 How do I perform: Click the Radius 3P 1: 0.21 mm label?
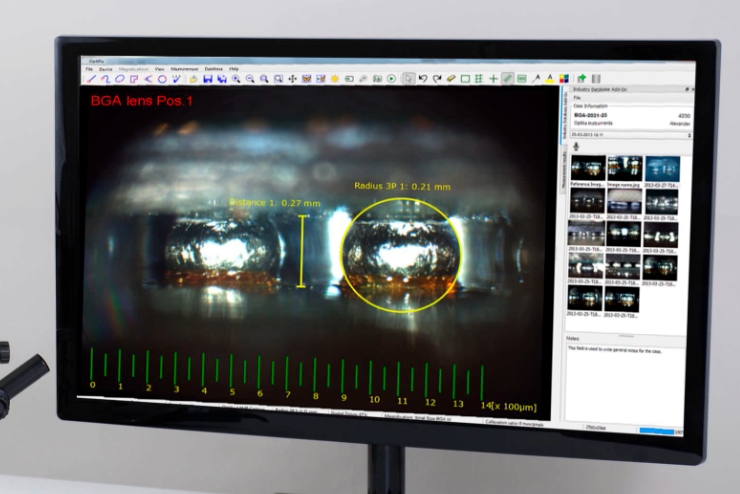coord(402,186)
